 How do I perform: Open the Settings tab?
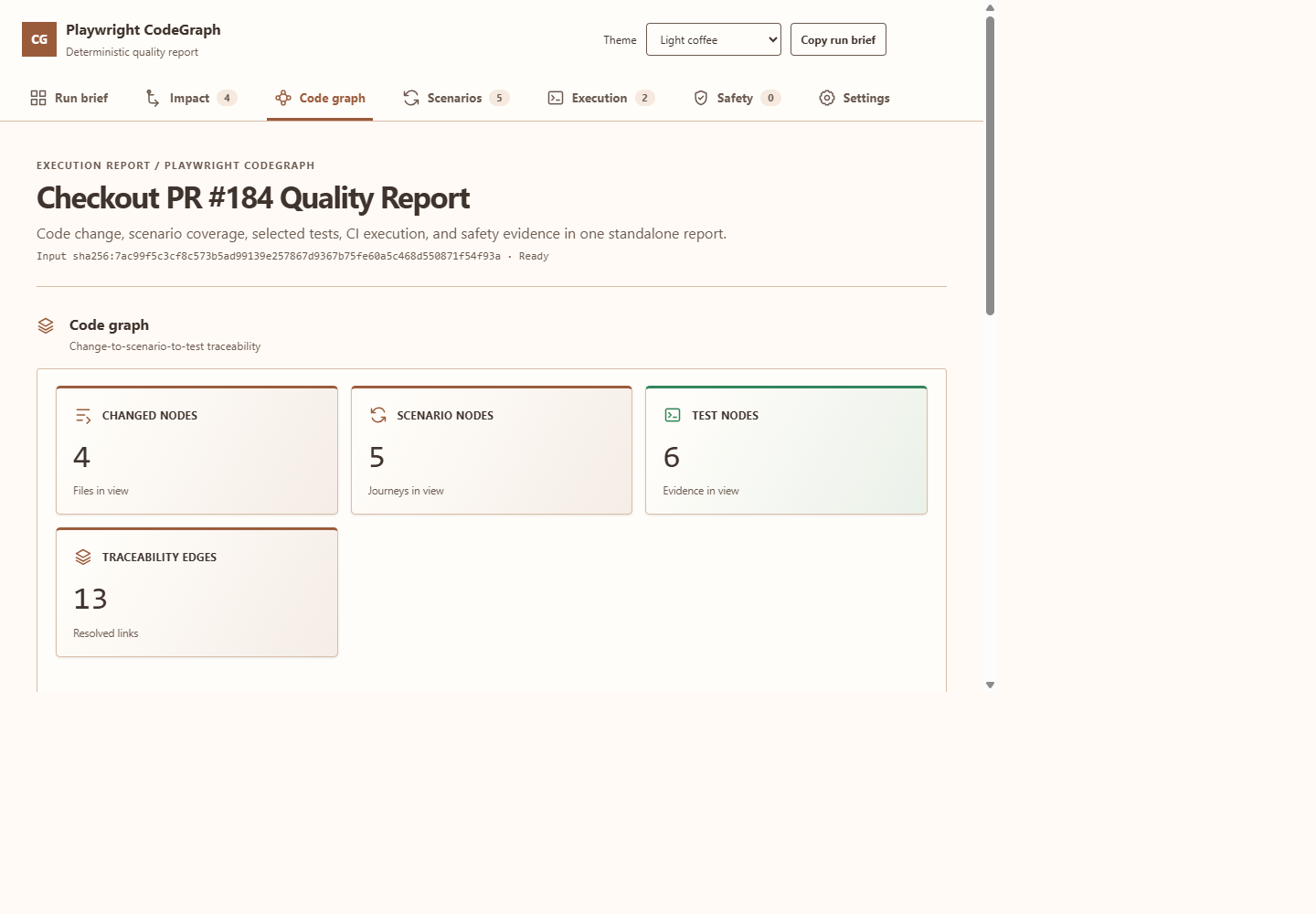(x=854, y=98)
